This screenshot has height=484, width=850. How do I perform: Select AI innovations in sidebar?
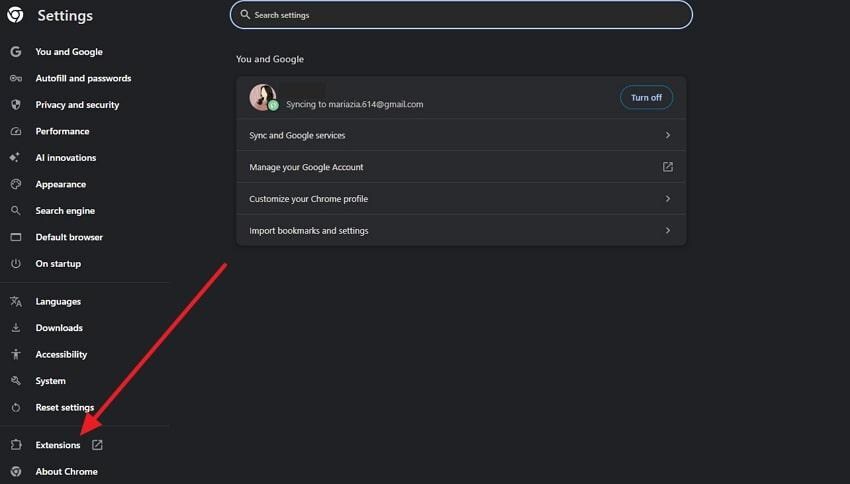[x=66, y=158]
